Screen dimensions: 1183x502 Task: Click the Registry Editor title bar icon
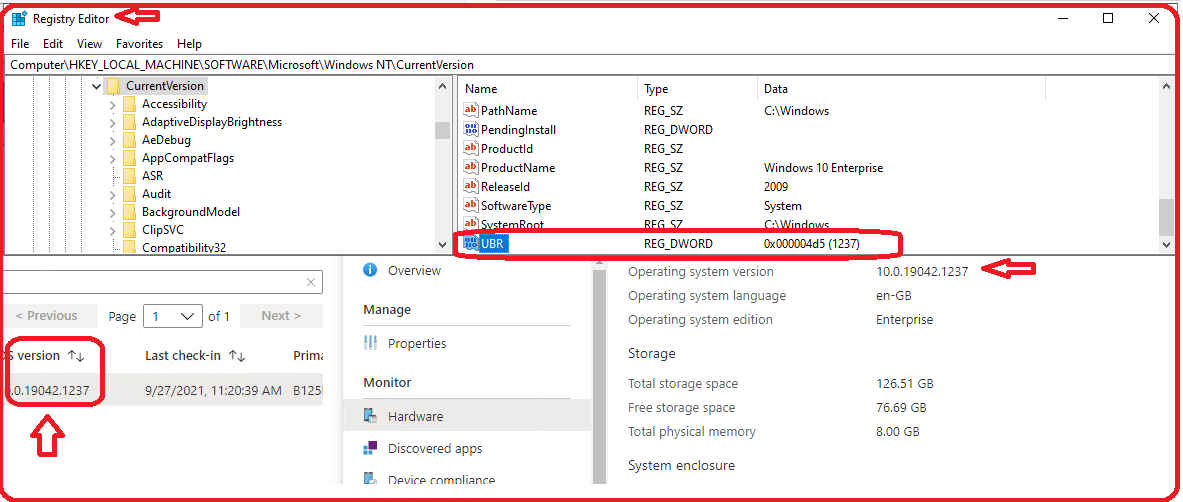[x=20, y=18]
